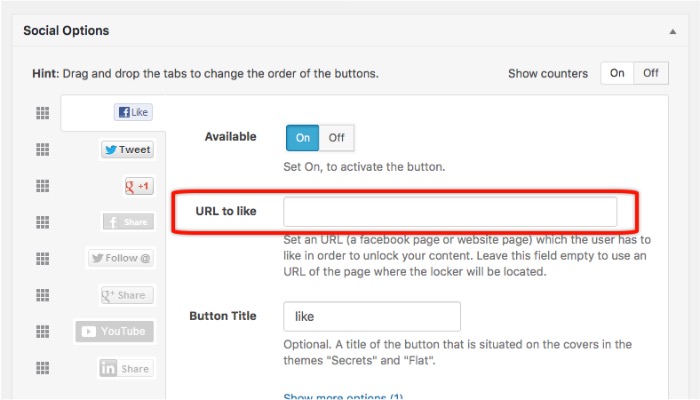This screenshot has height=400, width=700.
Task: Select the Google+ Share button tab
Action: point(125,295)
